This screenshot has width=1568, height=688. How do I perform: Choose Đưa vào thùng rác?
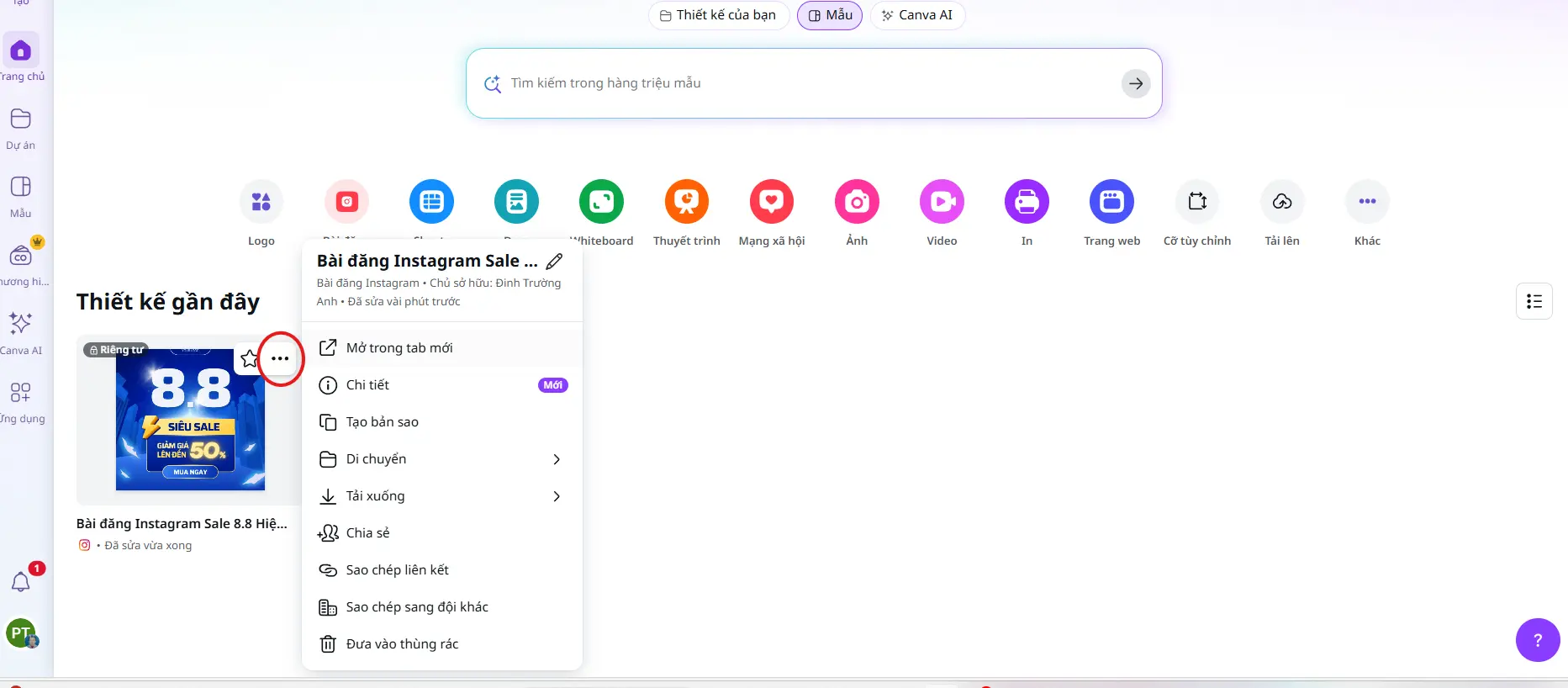(402, 644)
